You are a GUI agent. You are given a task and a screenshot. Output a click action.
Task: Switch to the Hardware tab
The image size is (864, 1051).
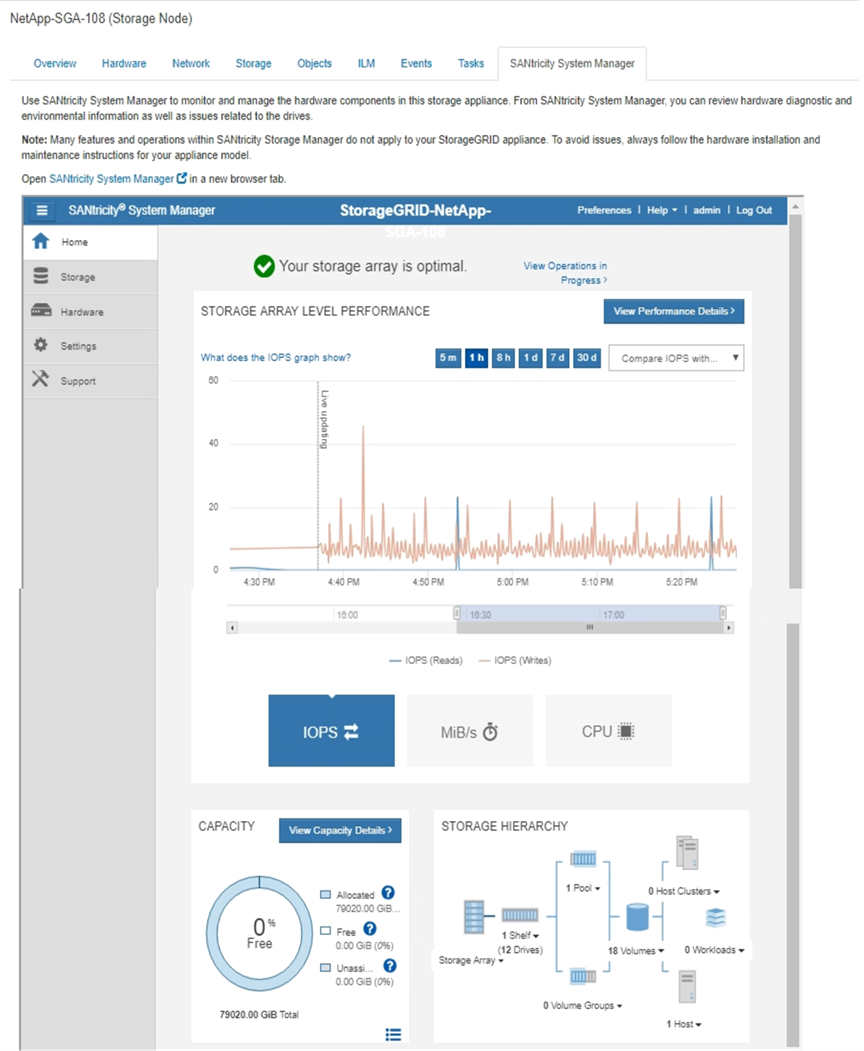coord(124,64)
